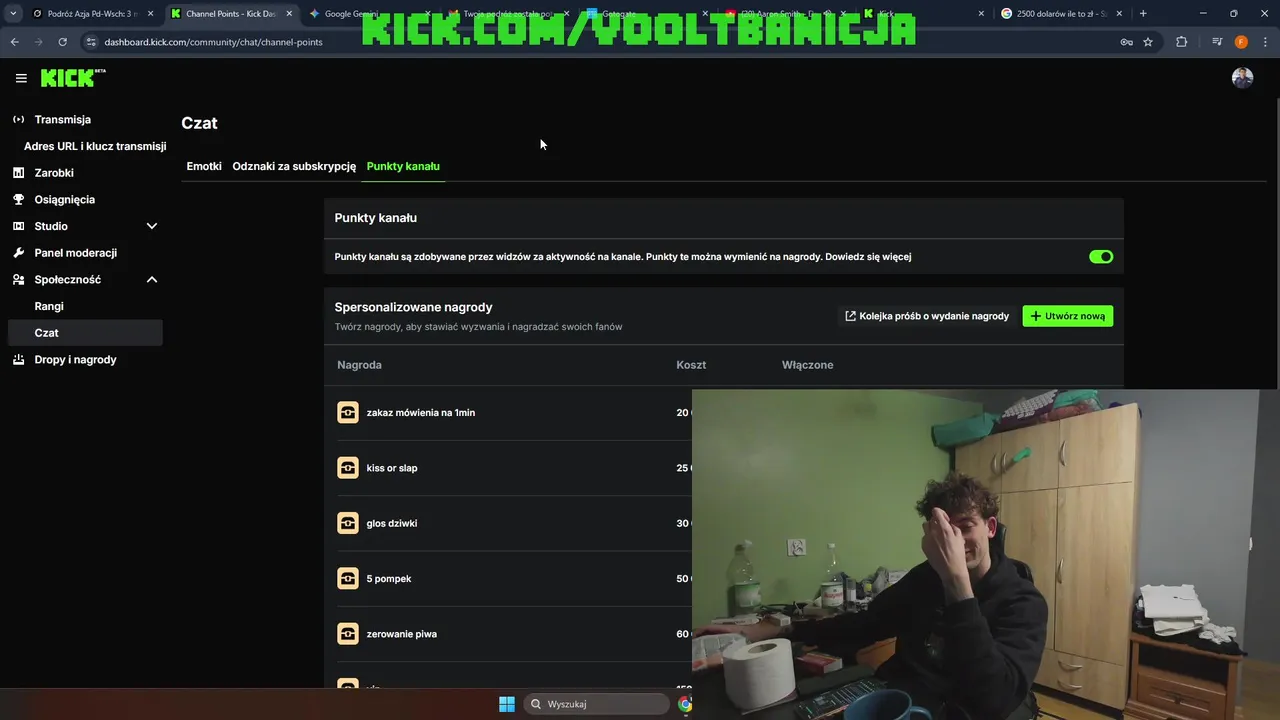
Task: Open Osiągnięcia in the sidebar
Action: pyautogui.click(x=64, y=199)
